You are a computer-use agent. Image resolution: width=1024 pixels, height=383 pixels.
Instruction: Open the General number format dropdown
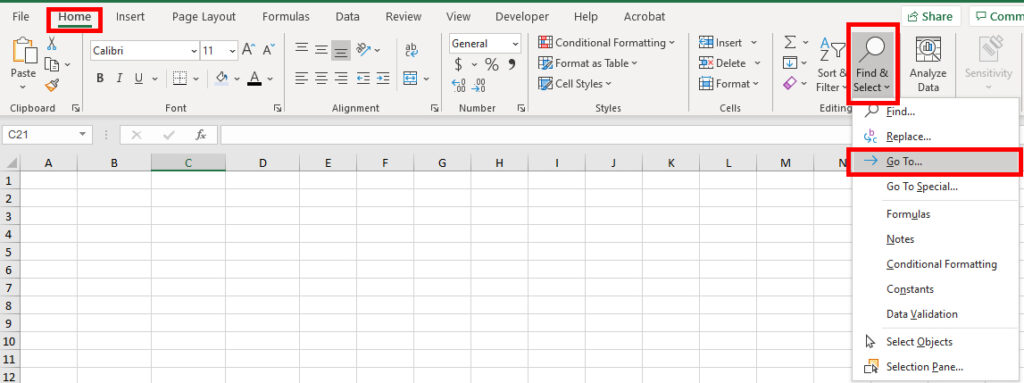click(x=516, y=44)
